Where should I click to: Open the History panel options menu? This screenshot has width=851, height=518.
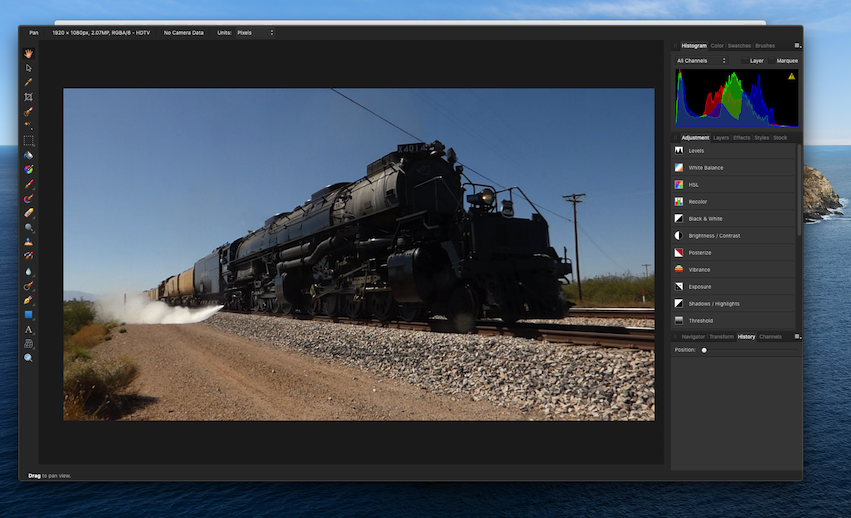[x=797, y=337]
